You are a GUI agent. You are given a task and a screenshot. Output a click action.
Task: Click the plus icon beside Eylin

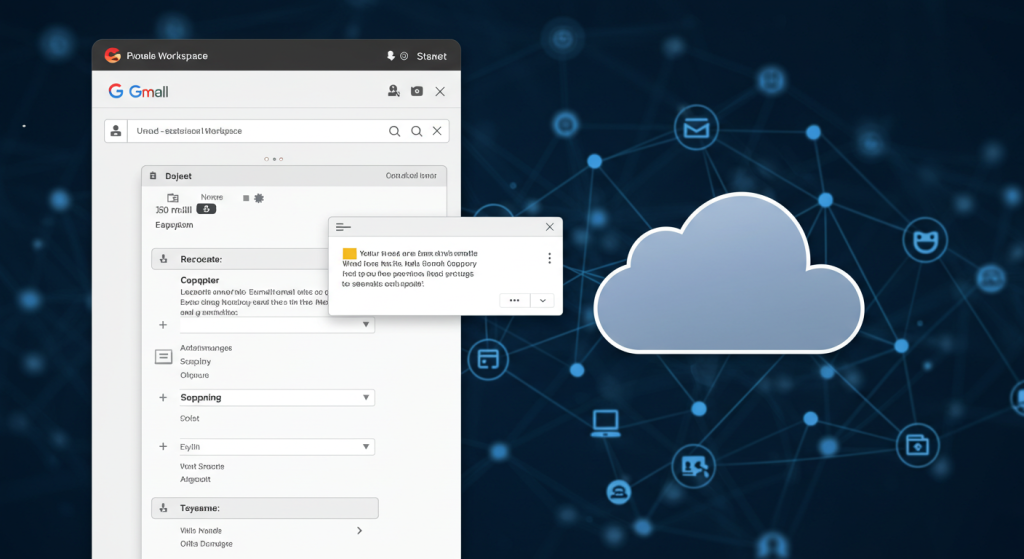coord(163,447)
